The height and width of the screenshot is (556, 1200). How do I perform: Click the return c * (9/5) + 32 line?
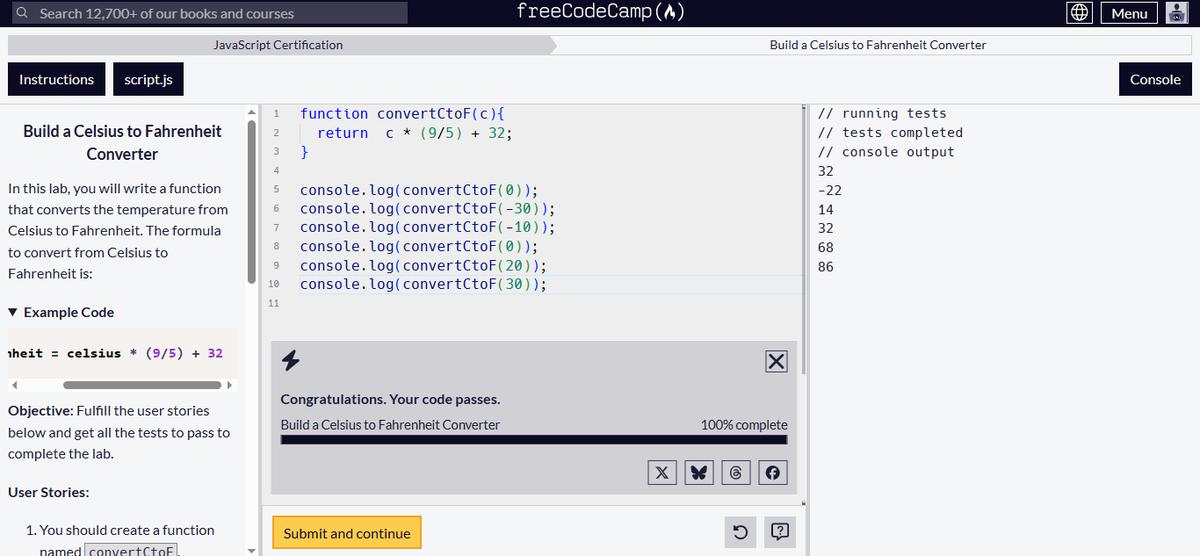[x=415, y=133]
